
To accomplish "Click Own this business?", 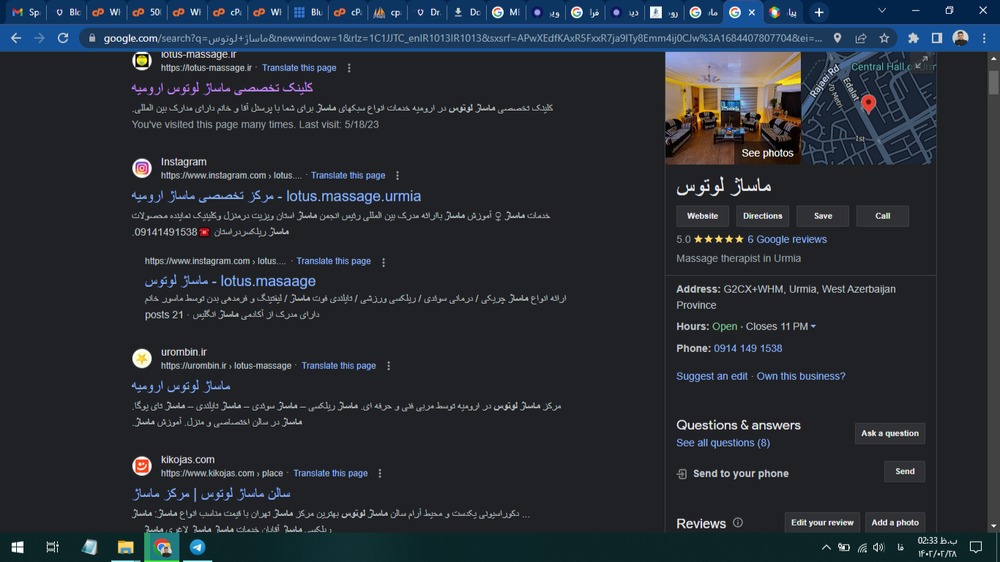I will 801,376.
